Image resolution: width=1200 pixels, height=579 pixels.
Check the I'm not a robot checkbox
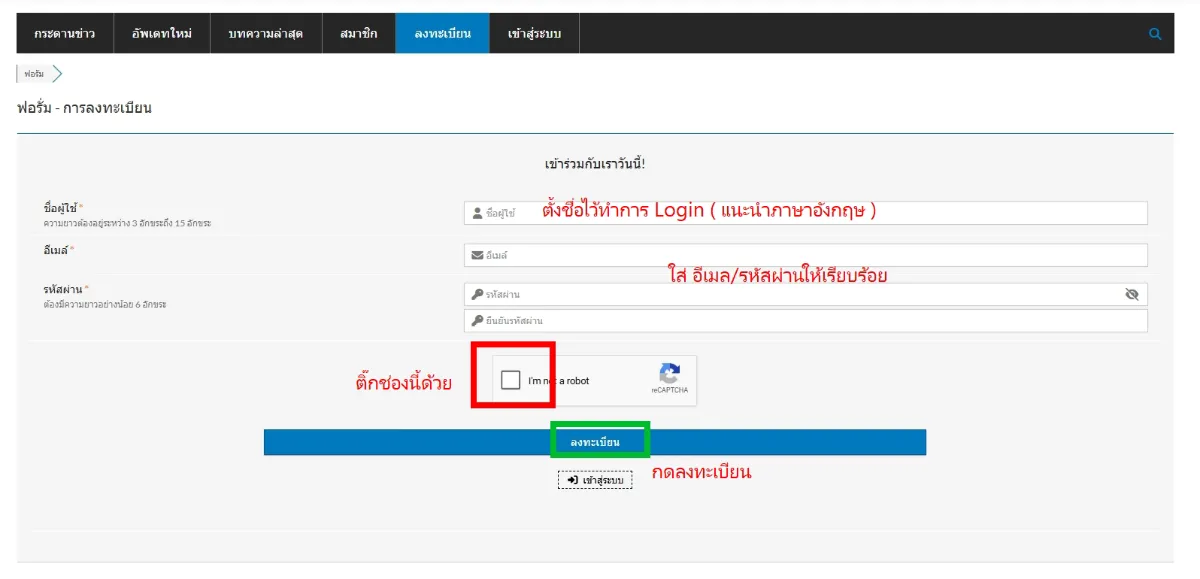click(x=511, y=380)
